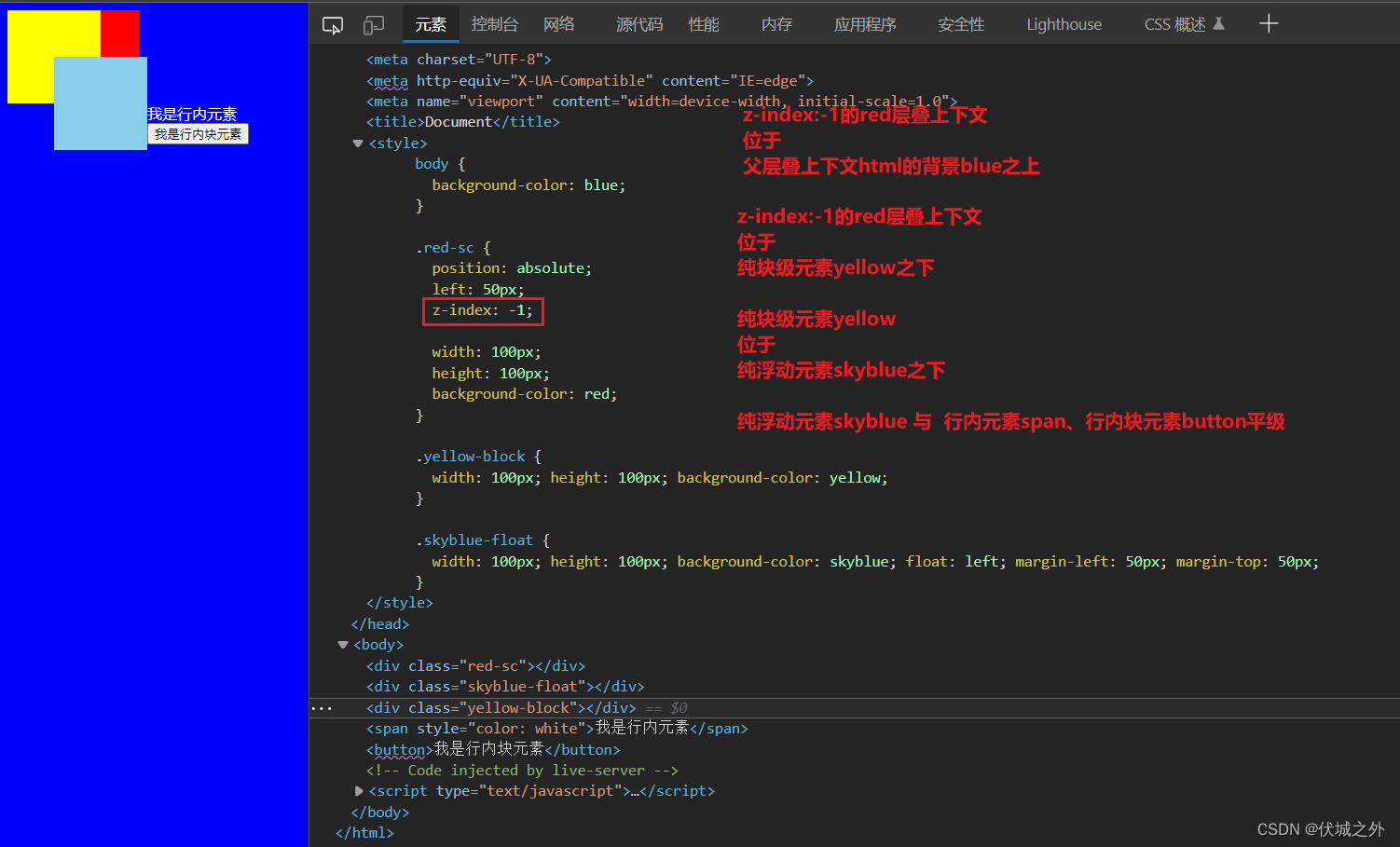
Task: Select the span style color white node
Action: 556,729
